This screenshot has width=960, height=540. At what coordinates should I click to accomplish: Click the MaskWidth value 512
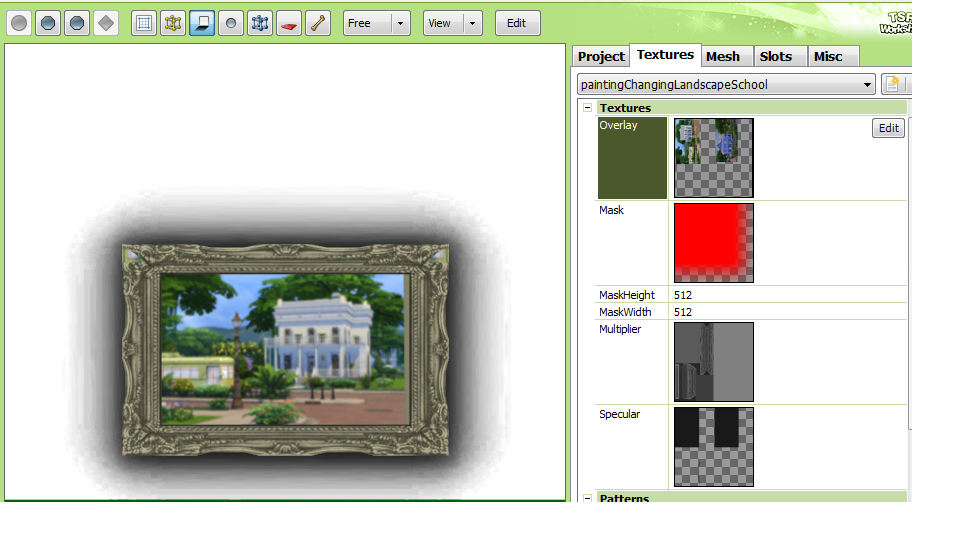pyautogui.click(x=683, y=312)
